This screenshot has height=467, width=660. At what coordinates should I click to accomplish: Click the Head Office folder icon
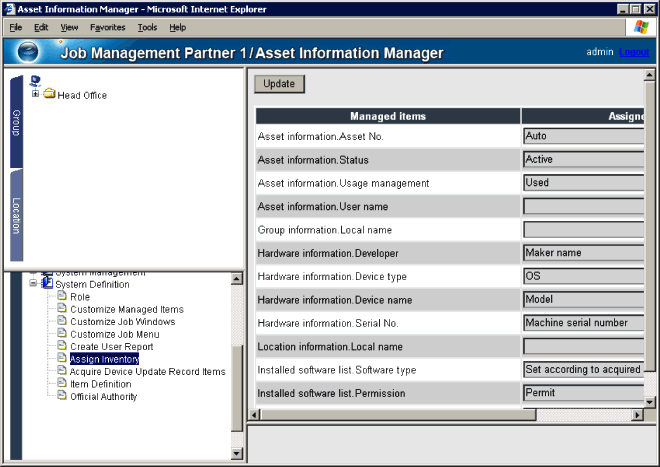[x=49, y=95]
